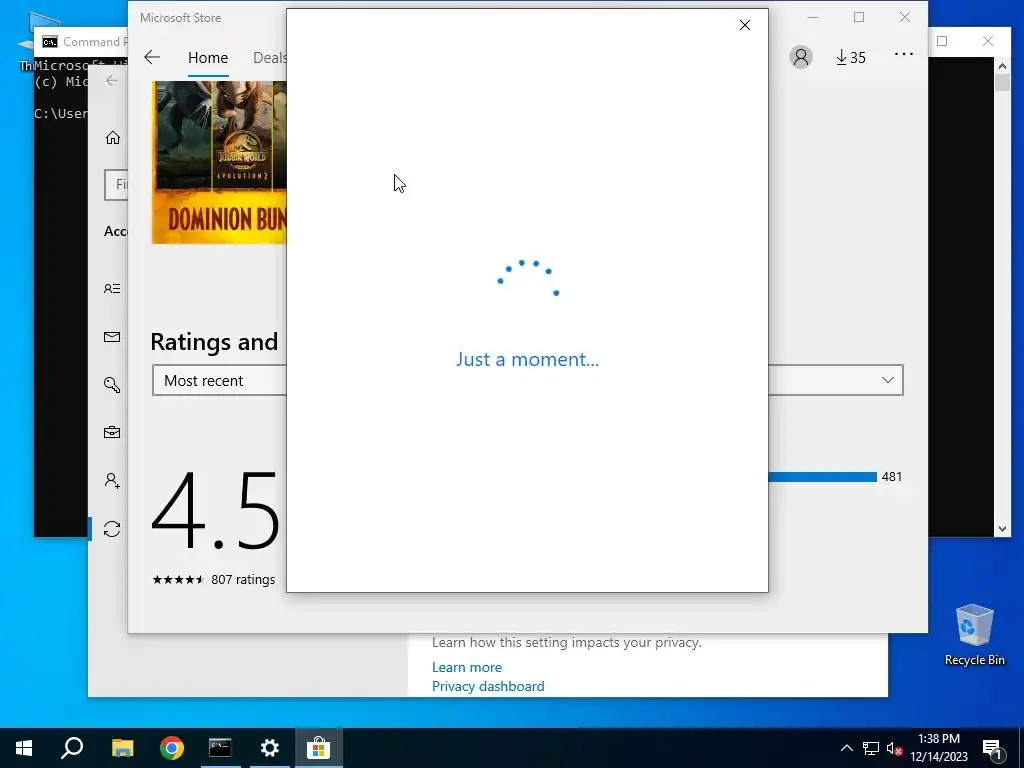Launch Google Chrome from the taskbar
Screen dimensions: 1024x768
pyautogui.click(x=171, y=748)
